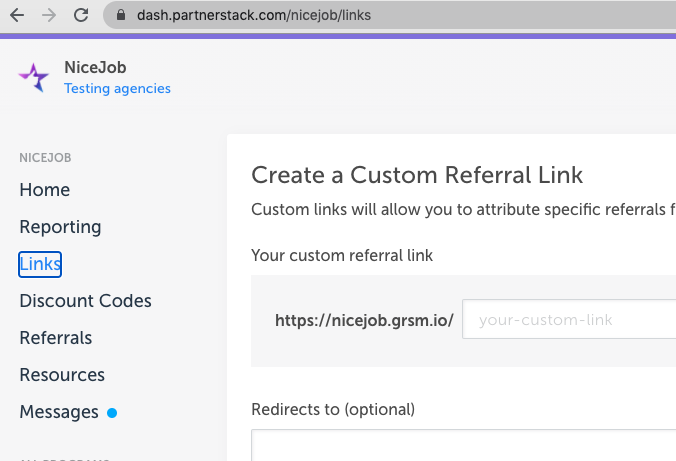Click the padlock site security icon

click(x=121, y=15)
